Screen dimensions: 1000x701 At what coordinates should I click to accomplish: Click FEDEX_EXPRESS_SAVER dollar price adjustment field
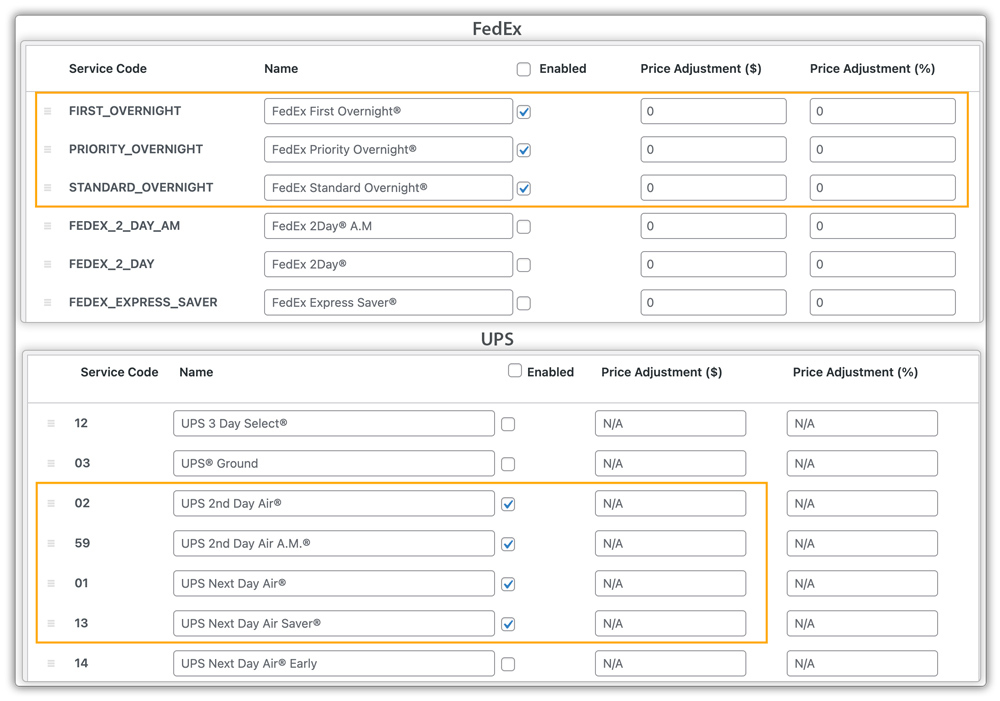(x=713, y=302)
